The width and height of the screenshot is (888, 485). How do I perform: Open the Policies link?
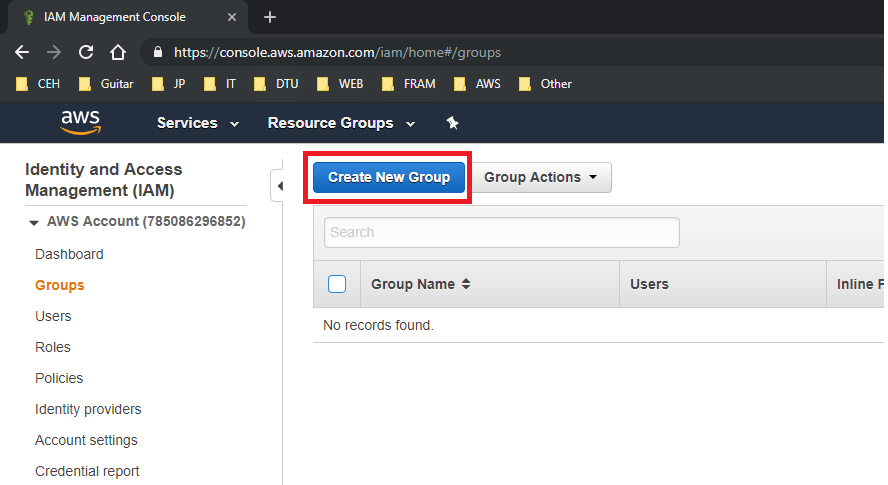[59, 378]
